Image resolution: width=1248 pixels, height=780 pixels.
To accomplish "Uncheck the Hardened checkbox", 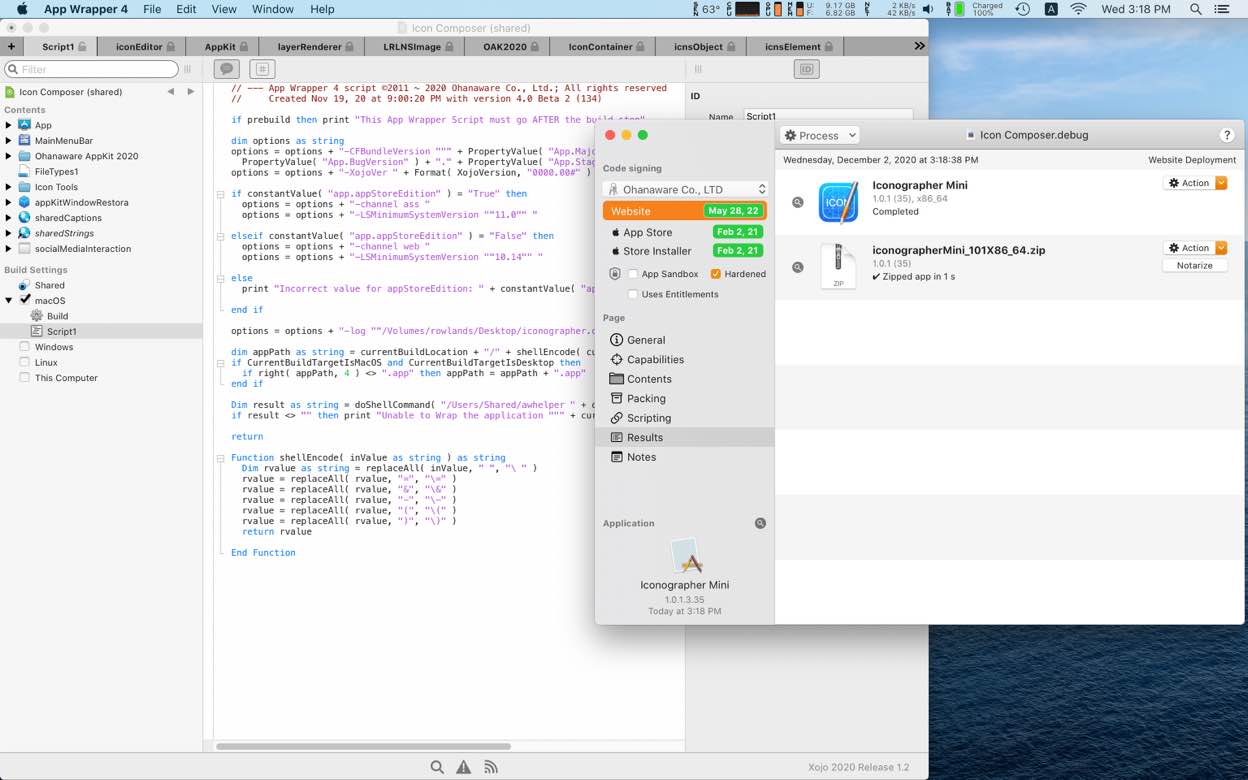I will pos(715,274).
